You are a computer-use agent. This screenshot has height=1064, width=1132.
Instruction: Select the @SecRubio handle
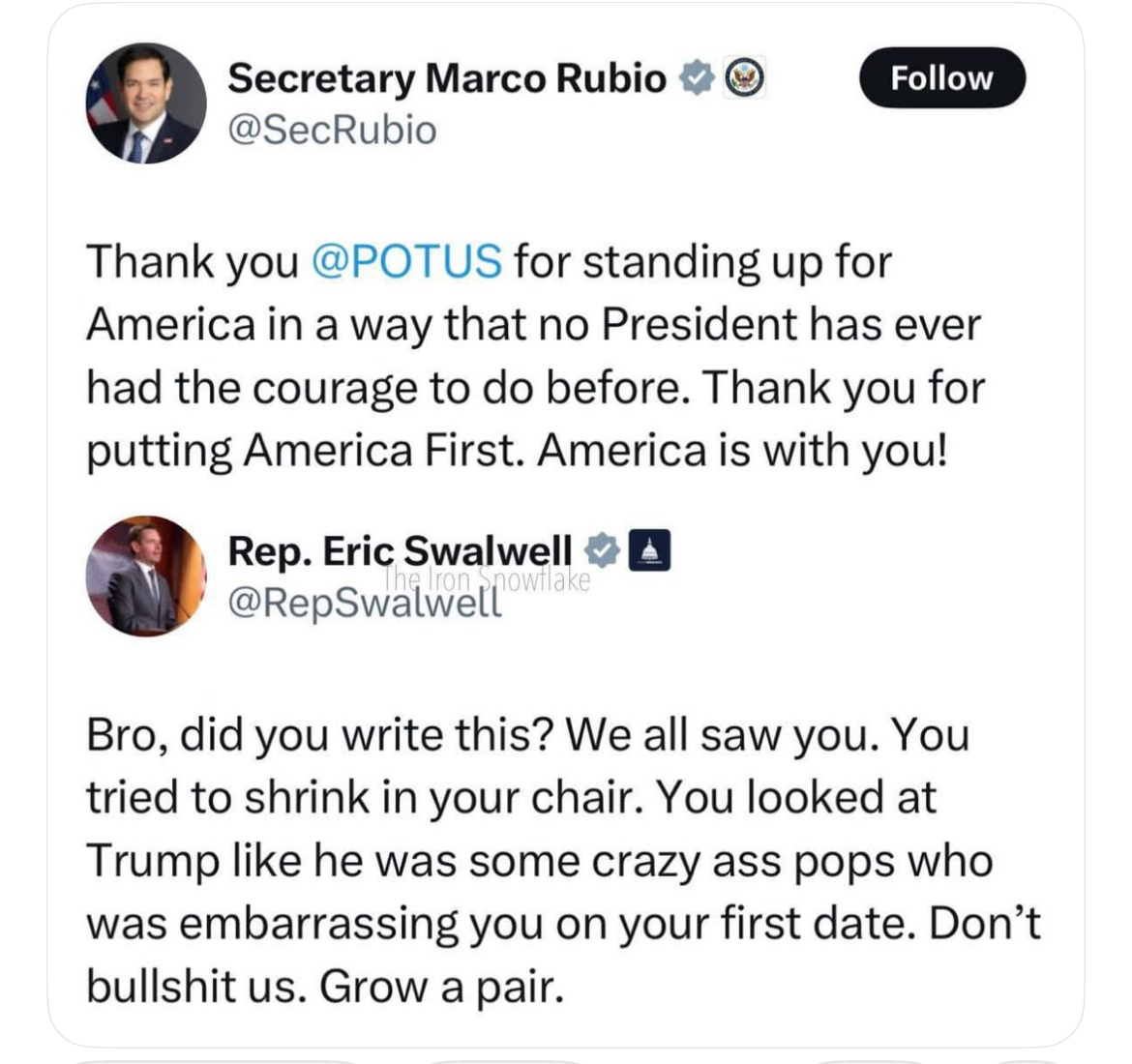332,130
